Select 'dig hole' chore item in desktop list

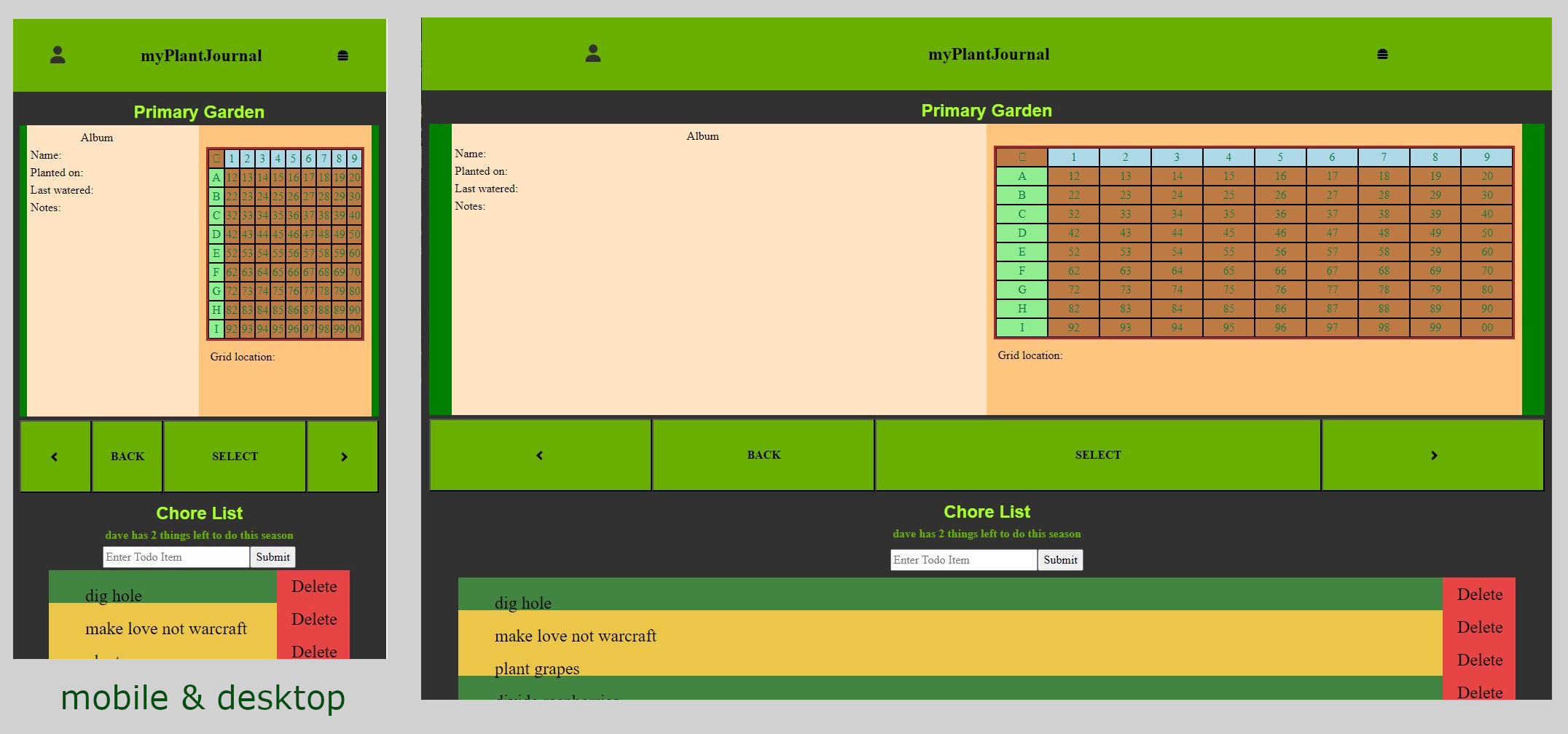point(950,595)
